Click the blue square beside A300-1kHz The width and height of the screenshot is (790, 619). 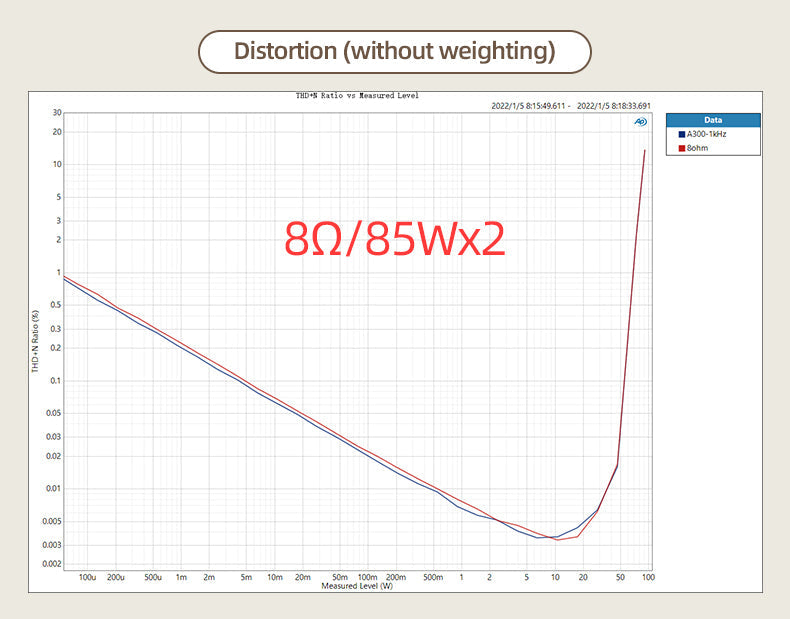click(681, 133)
